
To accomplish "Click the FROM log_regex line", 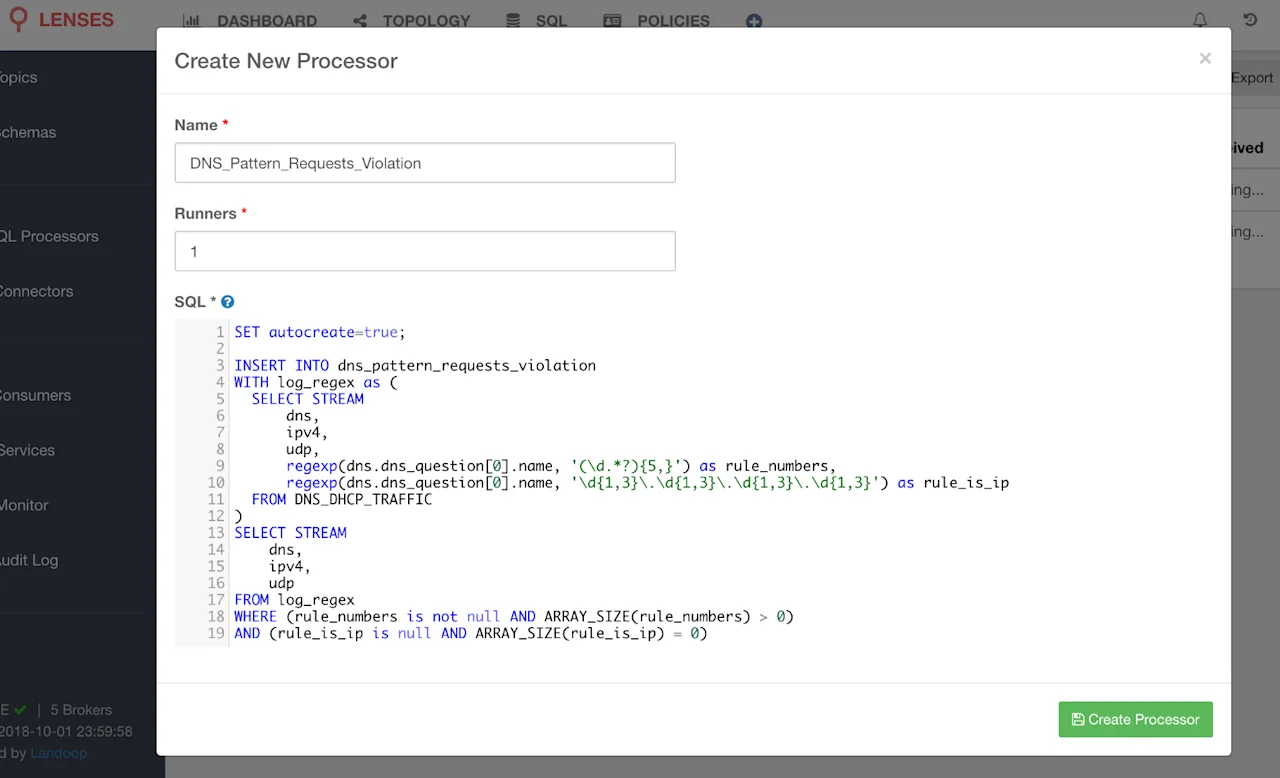I will (294, 600).
